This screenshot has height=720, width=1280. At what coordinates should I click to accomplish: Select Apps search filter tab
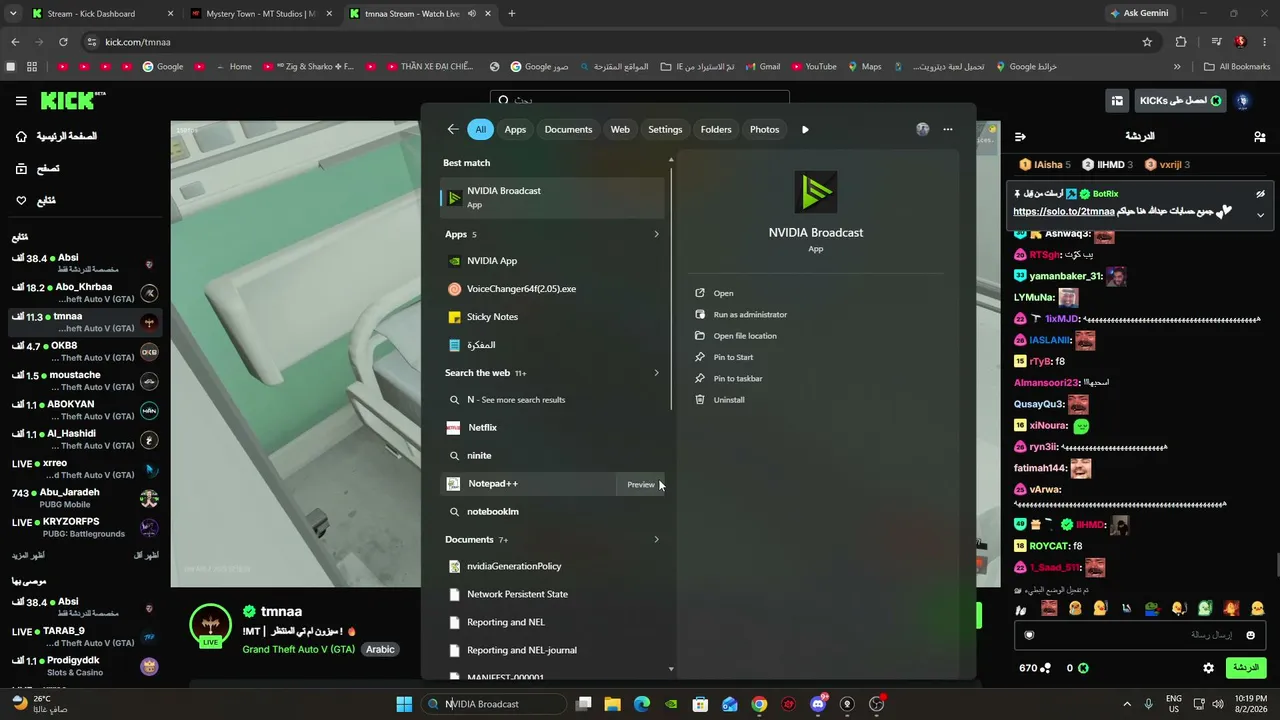tap(515, 129)
